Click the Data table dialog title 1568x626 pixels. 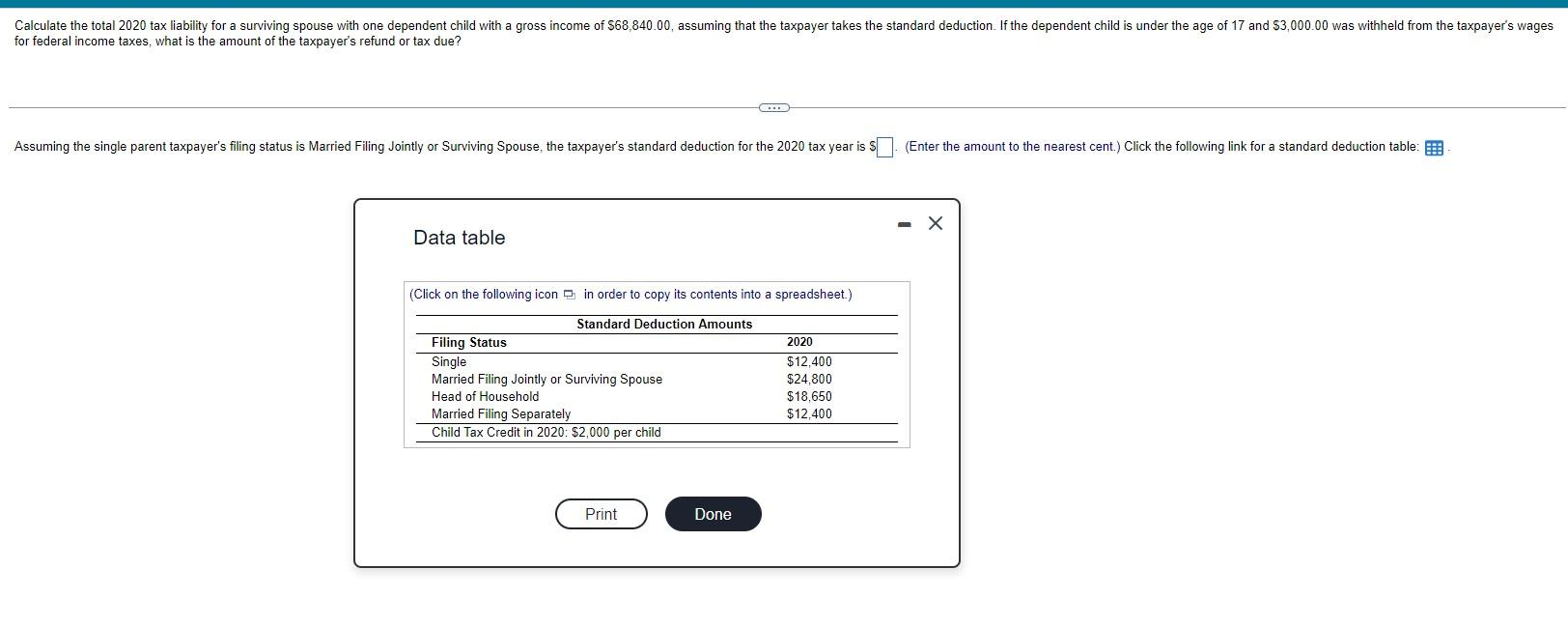[x=460, y=238]
